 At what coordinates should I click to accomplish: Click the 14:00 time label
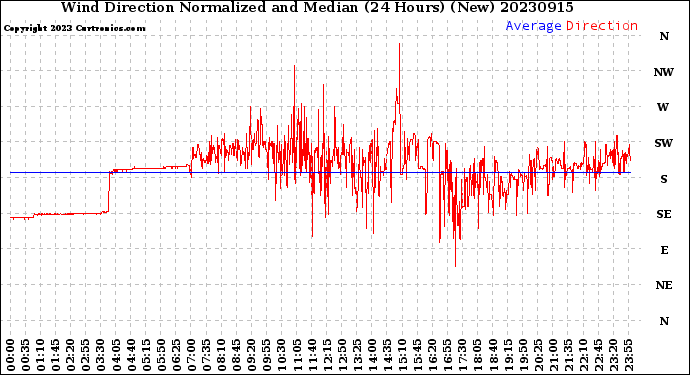point(372,355)
